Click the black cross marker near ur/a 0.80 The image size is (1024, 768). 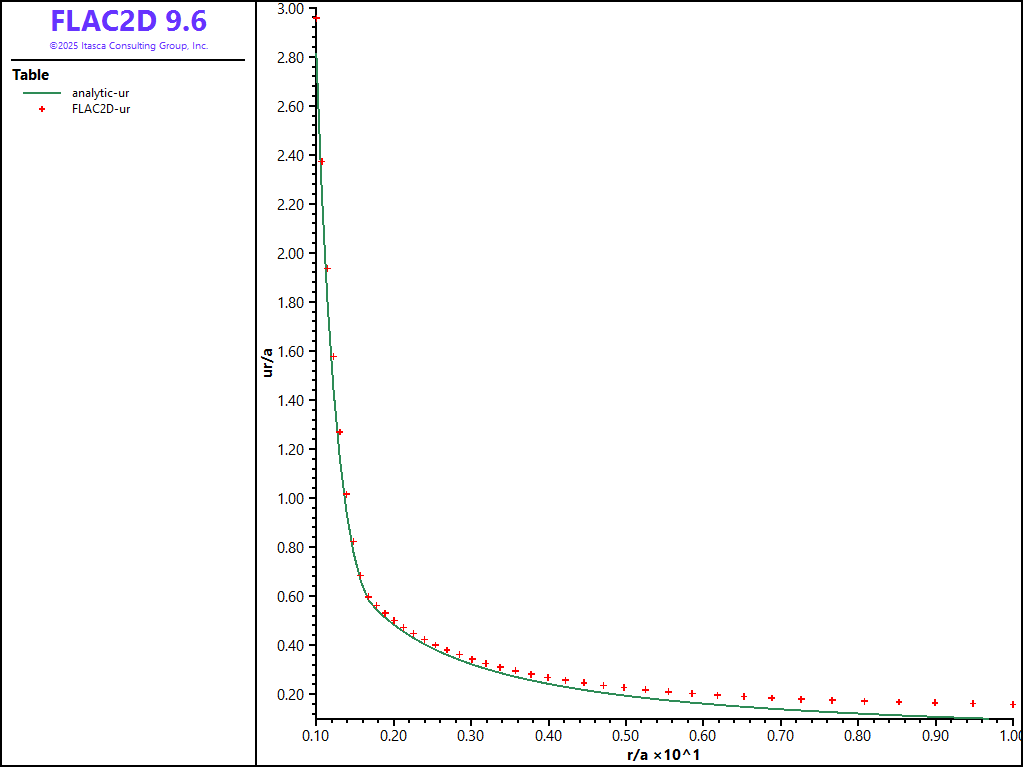click(x=353, y=542)
